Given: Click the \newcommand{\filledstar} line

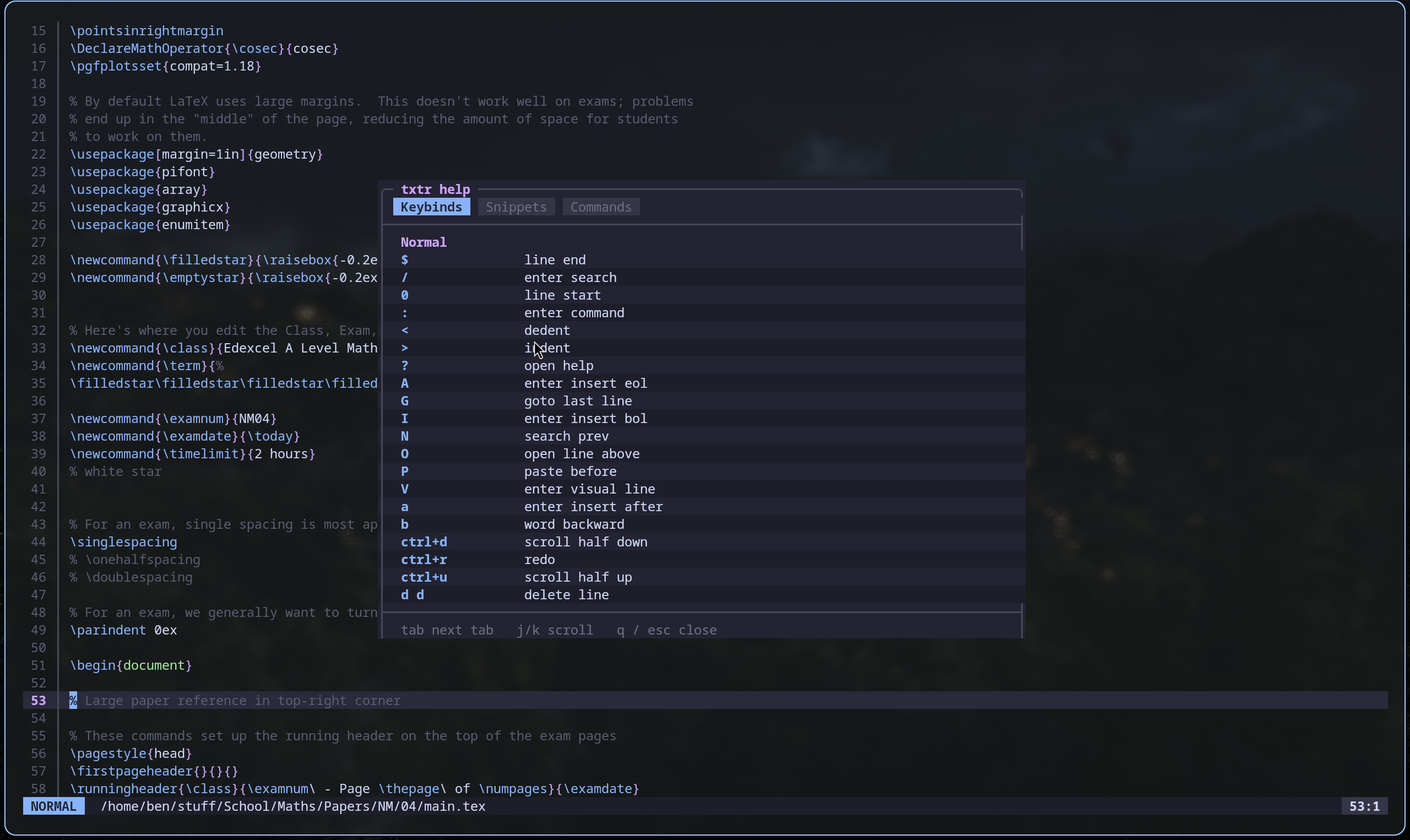Looking at the screenshot, I should click(224, 260).
